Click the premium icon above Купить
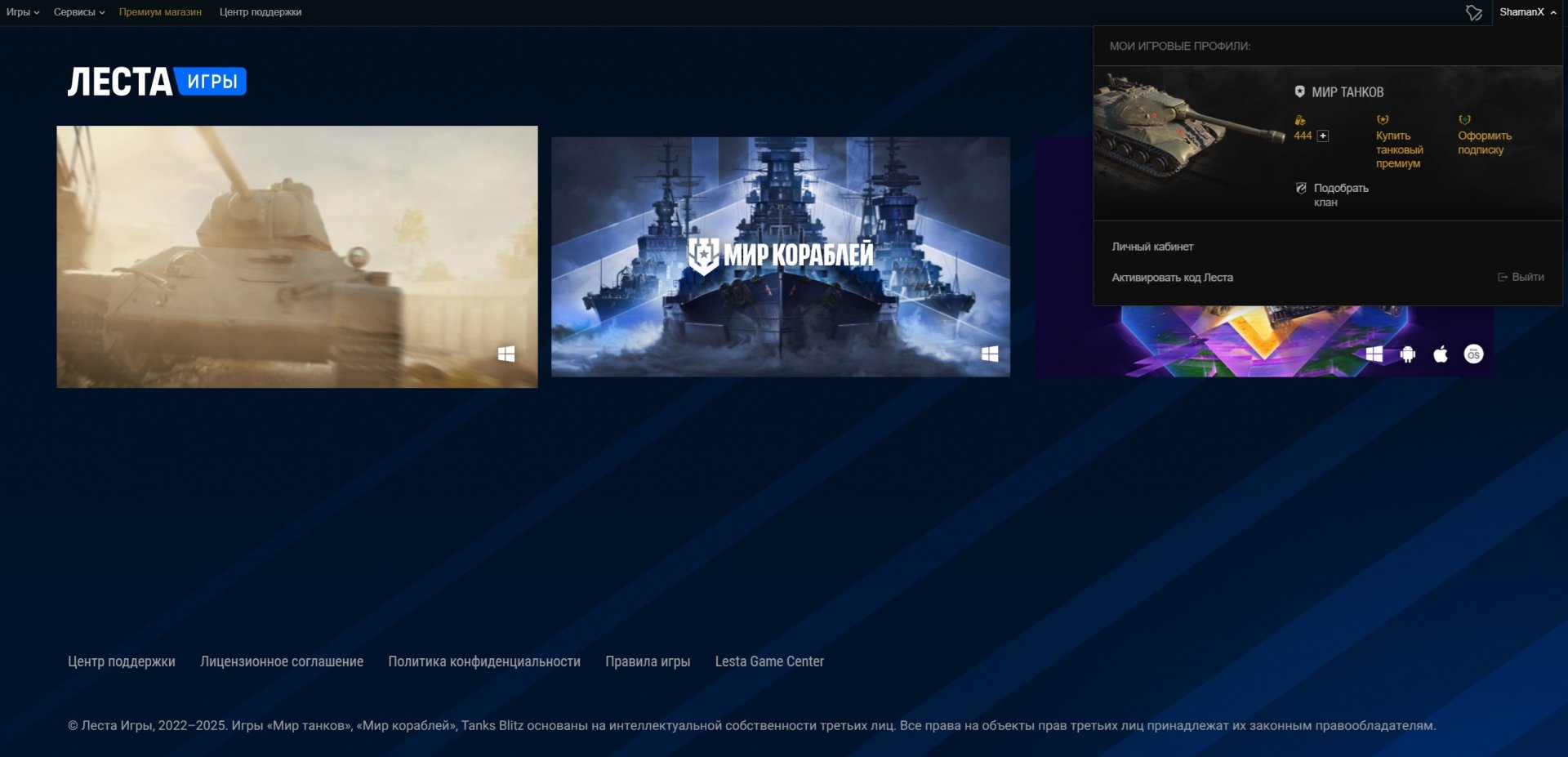Viewport: 1568px width, 757px height. (1382, 120)
